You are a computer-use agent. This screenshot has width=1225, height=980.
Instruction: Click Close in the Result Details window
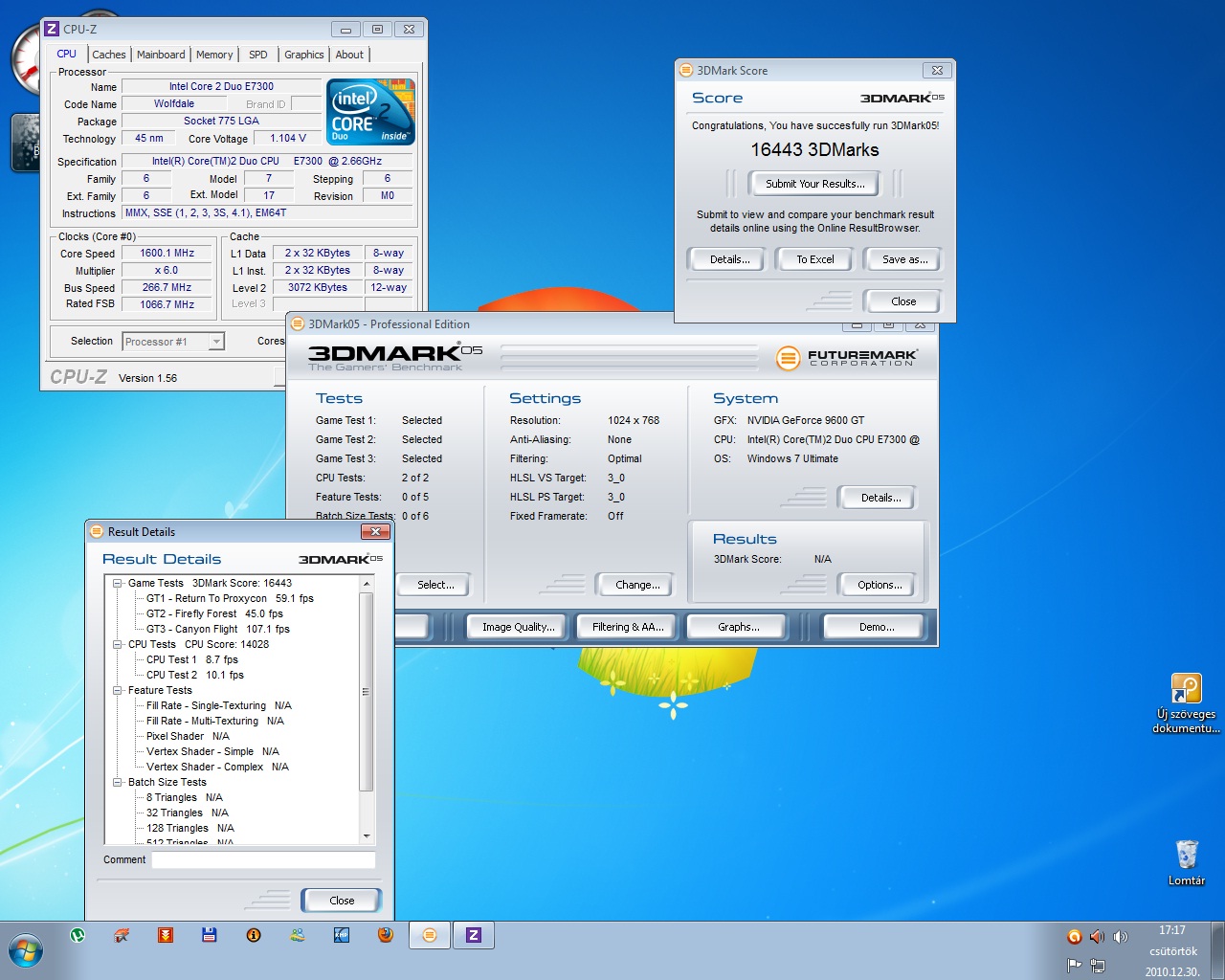[x=342, y=901]
